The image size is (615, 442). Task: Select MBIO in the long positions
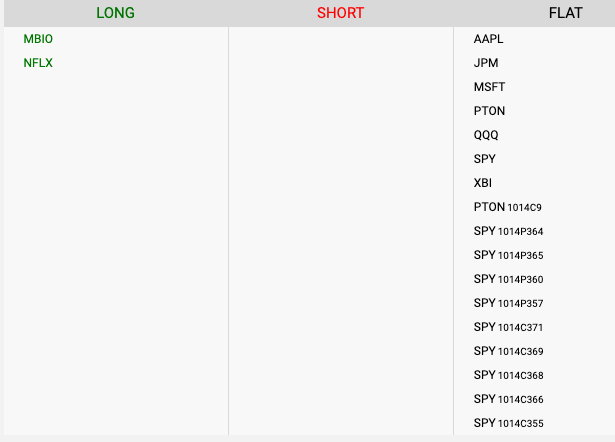coord(38,39)
